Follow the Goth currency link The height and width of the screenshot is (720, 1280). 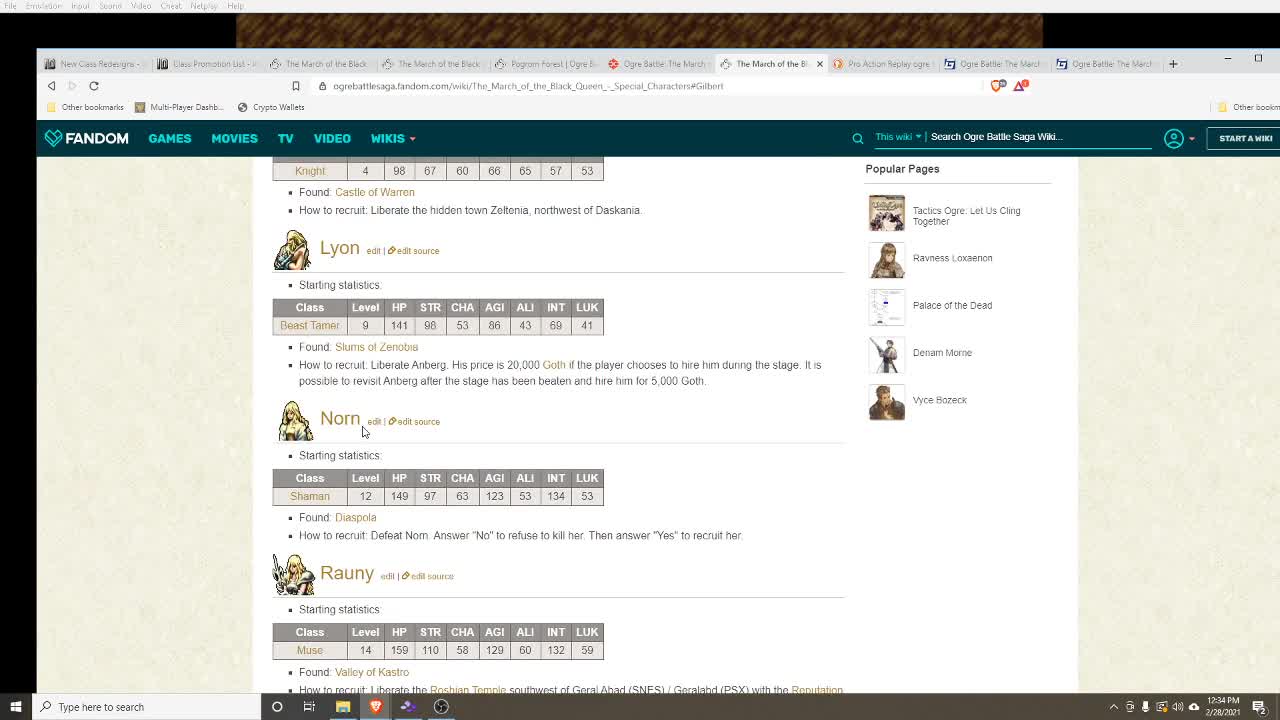(554, 365)
